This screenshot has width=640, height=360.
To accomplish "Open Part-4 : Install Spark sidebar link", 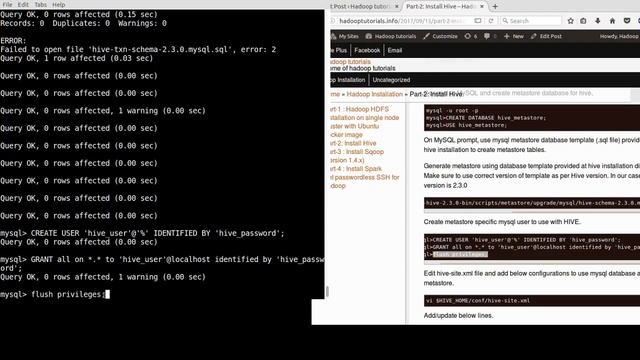I will tap(356, 169).
